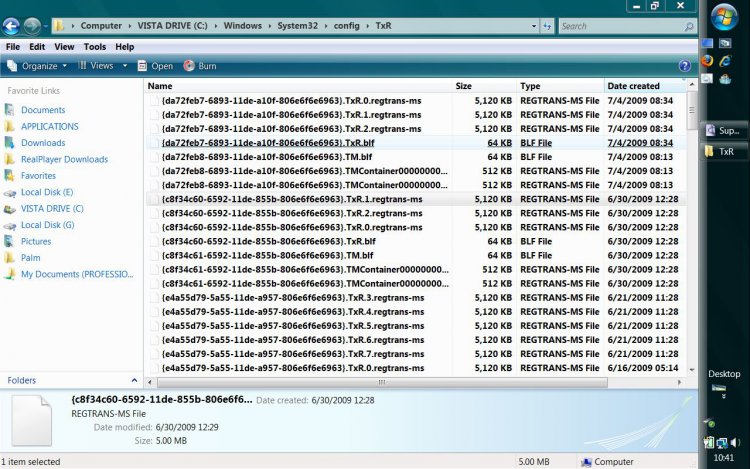Open the View menu
Screen dimensions: 750x469
[64, 47]
